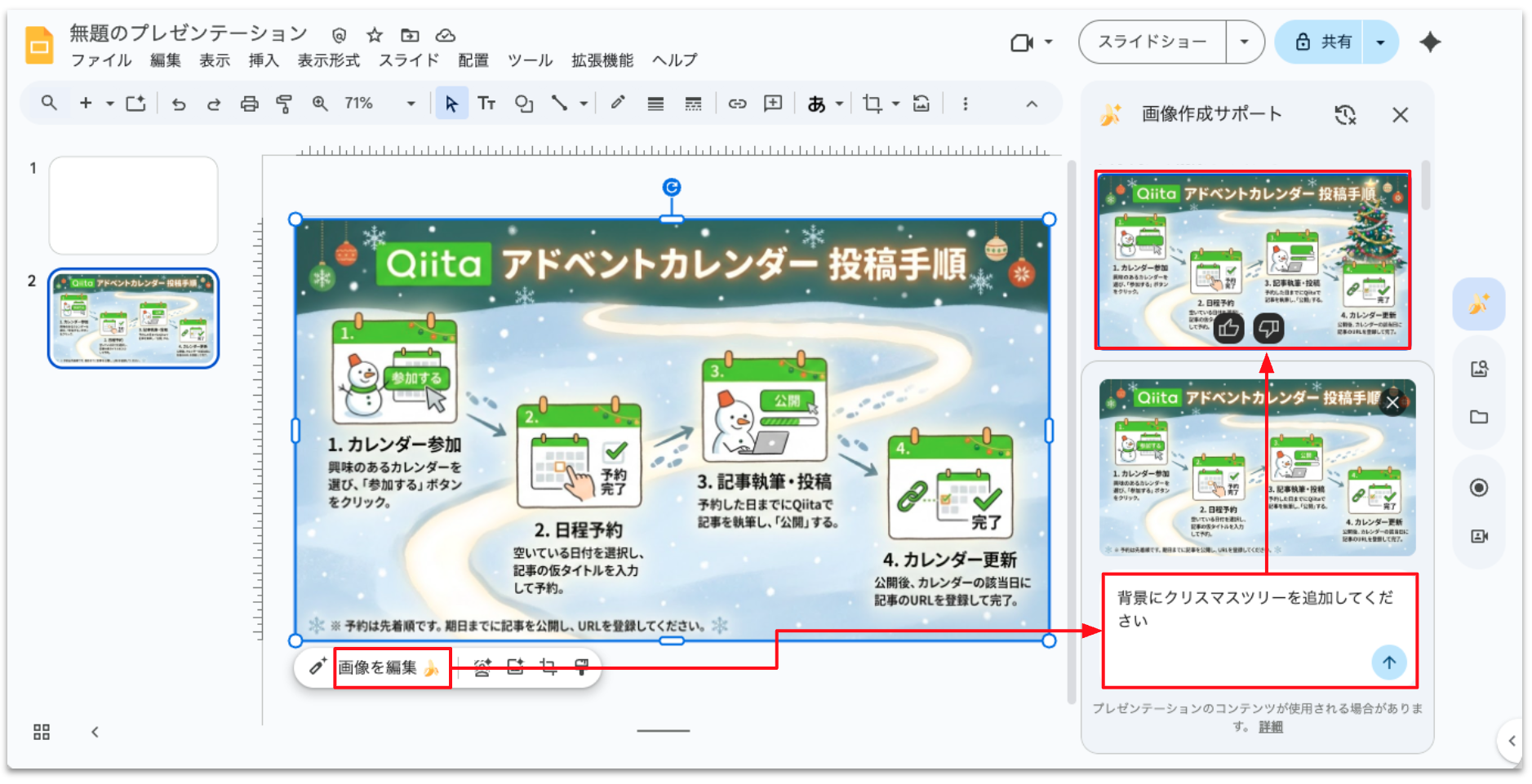Collapse the slide filmstrip panel chevron

point(95,732)
